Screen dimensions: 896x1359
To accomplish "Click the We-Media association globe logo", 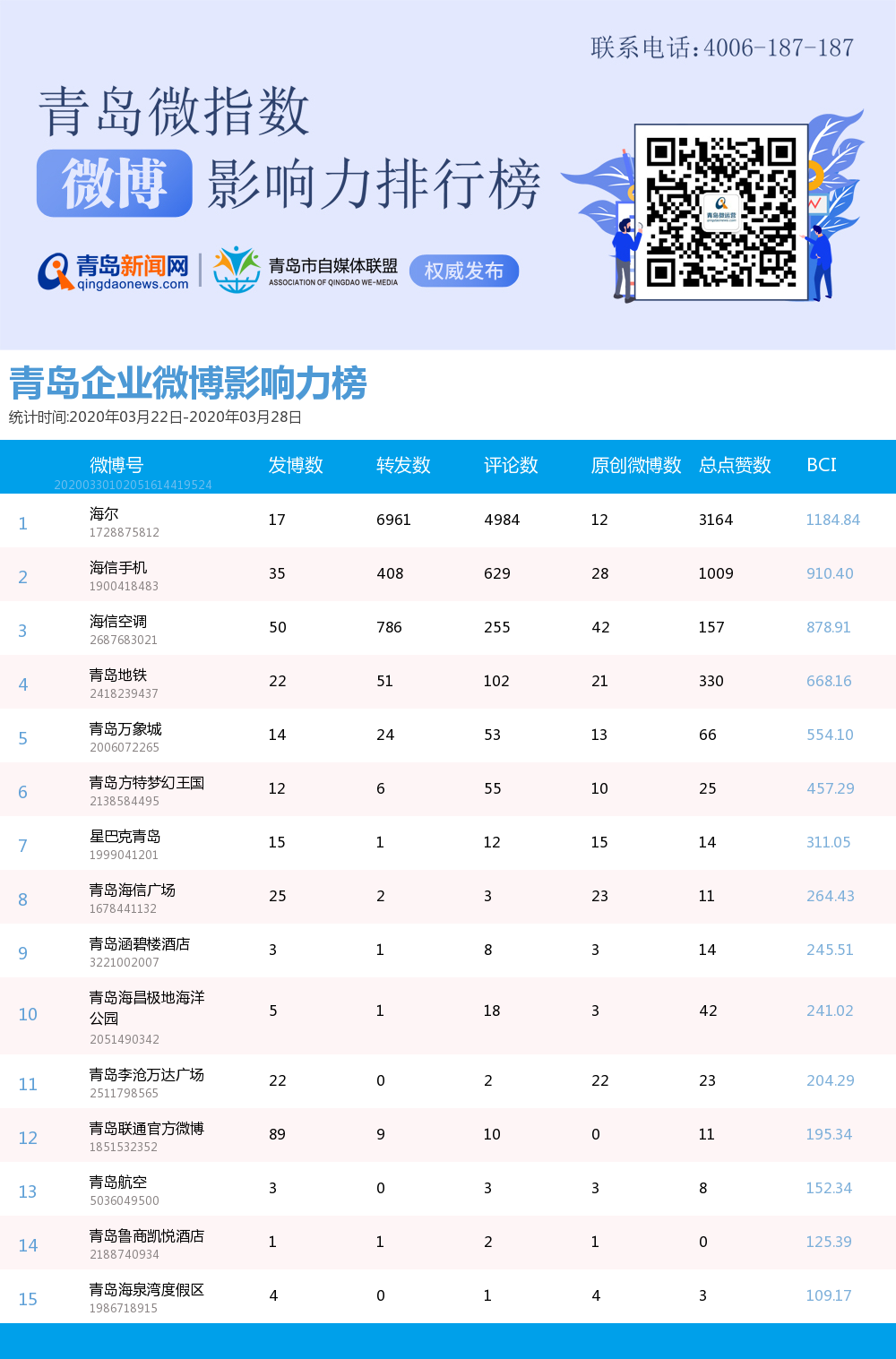I will tap(237, 270).
